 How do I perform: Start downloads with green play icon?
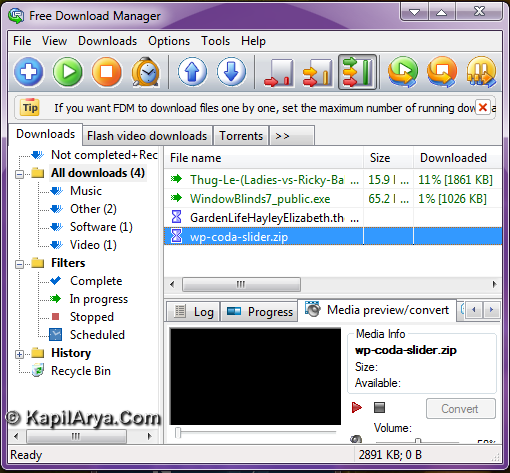pos(68,72)
